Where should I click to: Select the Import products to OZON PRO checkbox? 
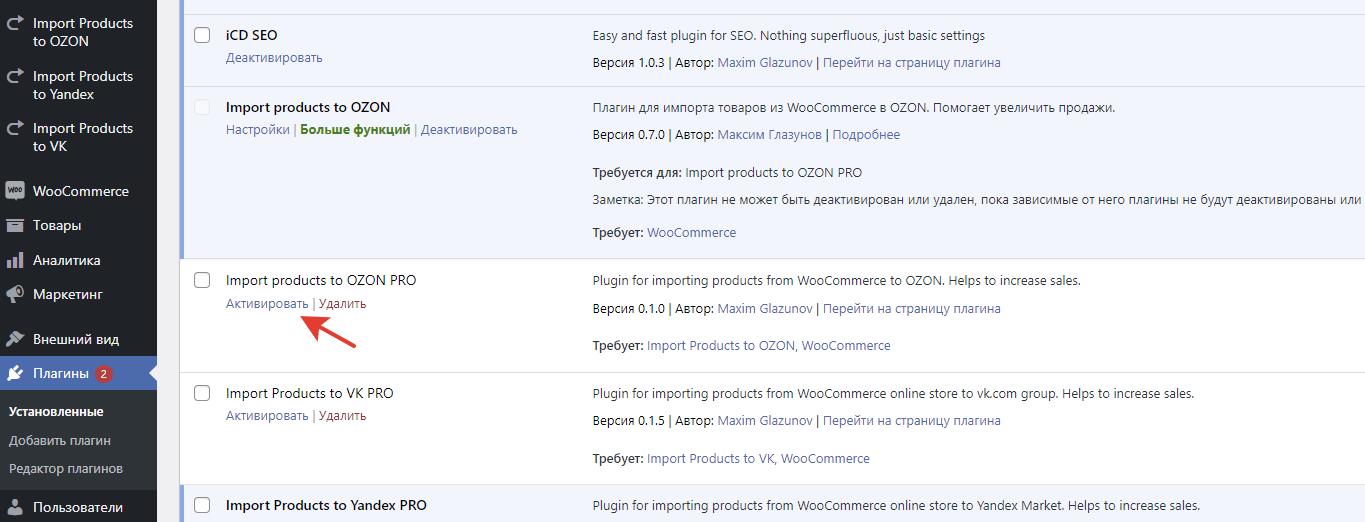pos(202,280)
